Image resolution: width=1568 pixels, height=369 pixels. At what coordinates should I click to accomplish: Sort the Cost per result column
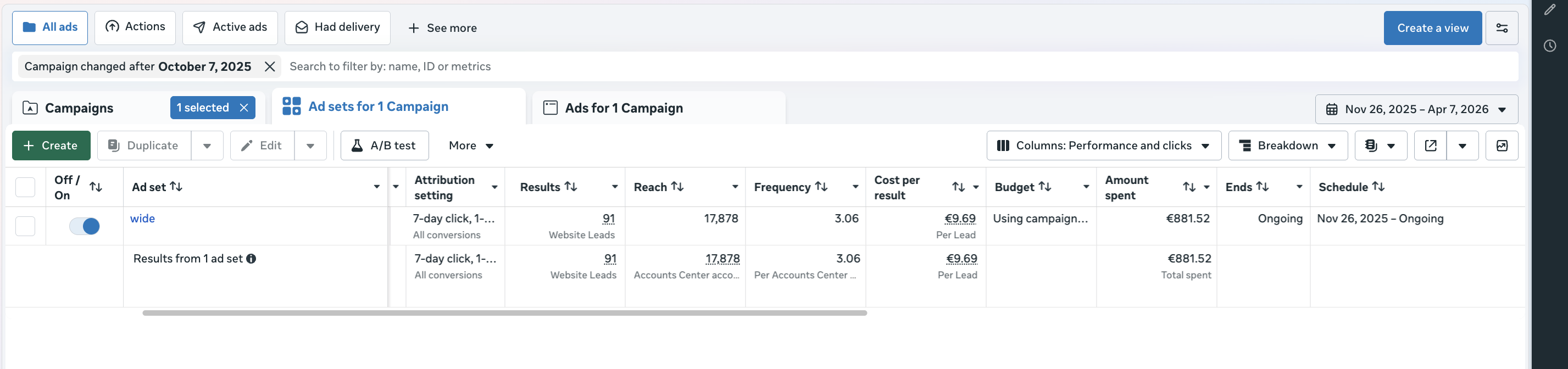[x=959, y=187]
